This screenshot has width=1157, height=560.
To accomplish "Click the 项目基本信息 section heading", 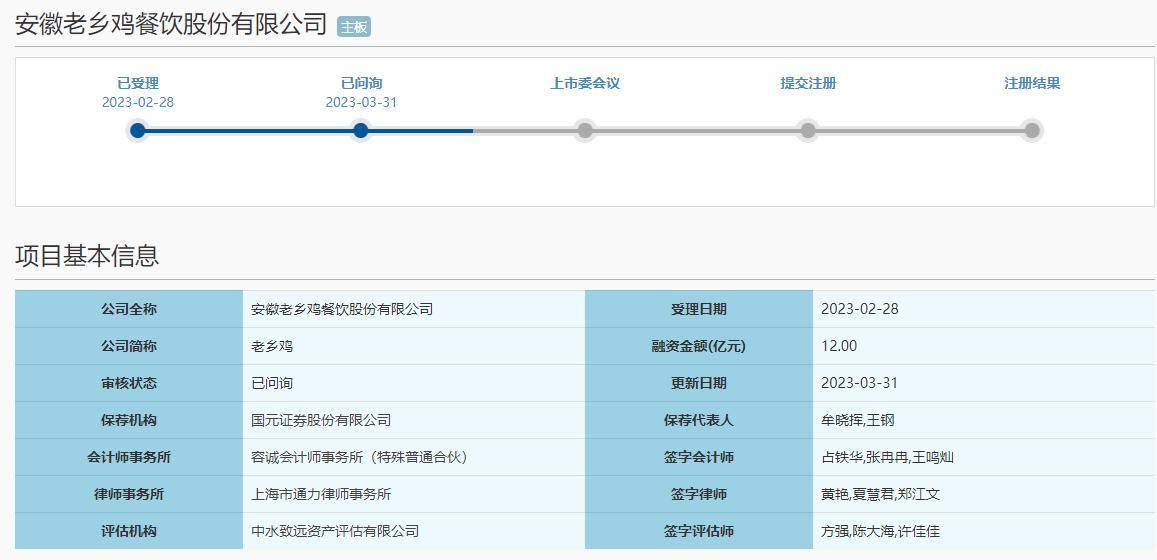I will (87, 256).
